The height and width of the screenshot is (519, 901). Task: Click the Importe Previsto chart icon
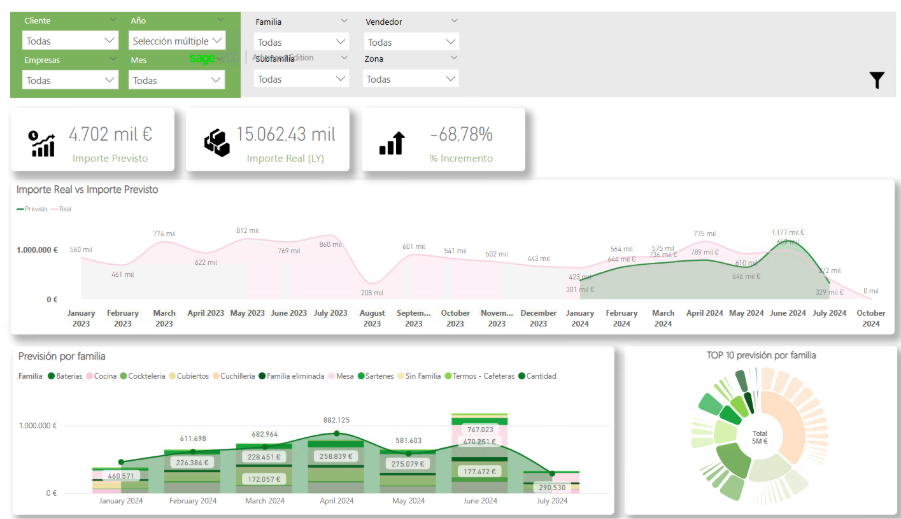tap(42, 143)
